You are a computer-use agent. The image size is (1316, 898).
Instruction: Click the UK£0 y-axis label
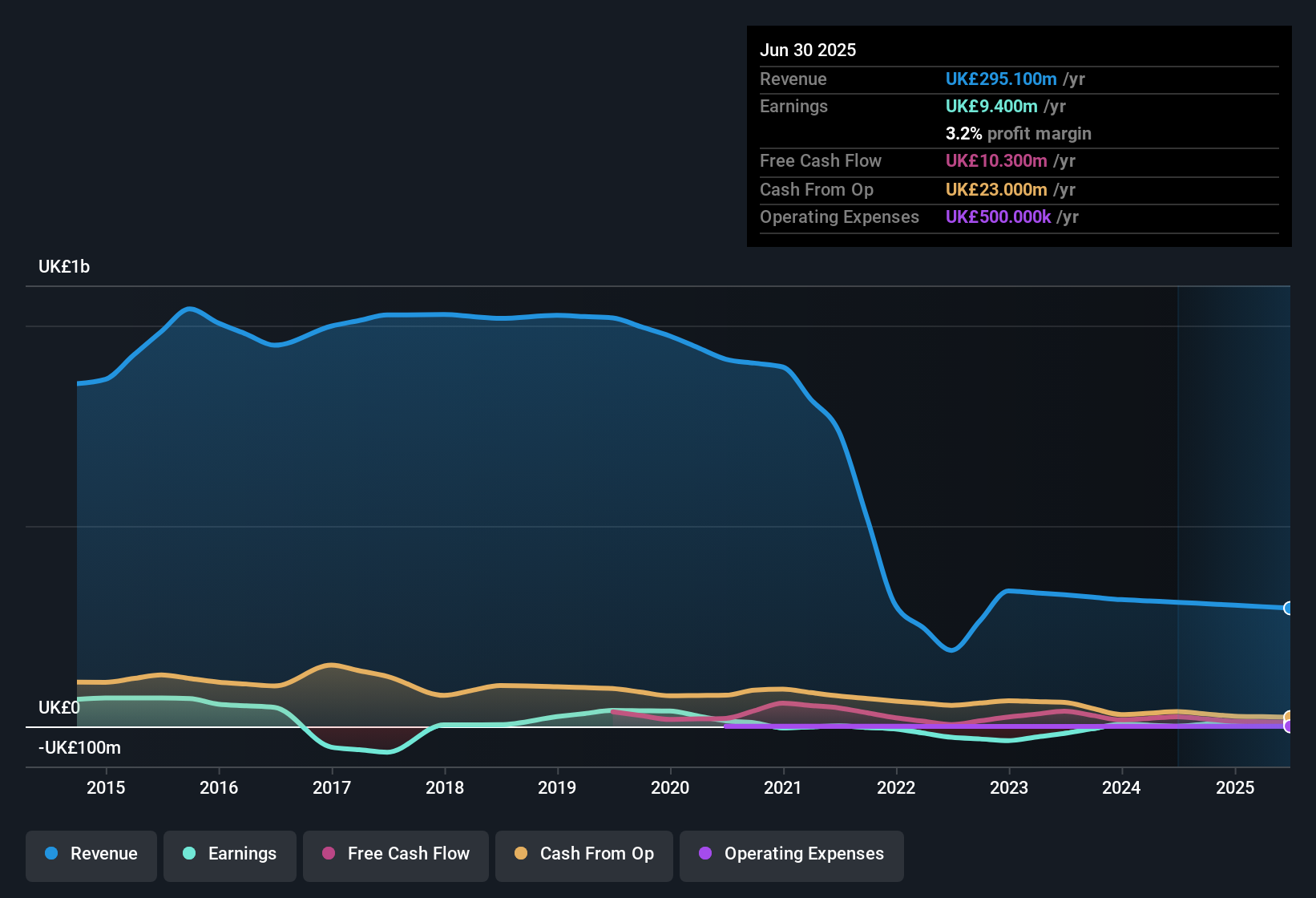[59, 708]
